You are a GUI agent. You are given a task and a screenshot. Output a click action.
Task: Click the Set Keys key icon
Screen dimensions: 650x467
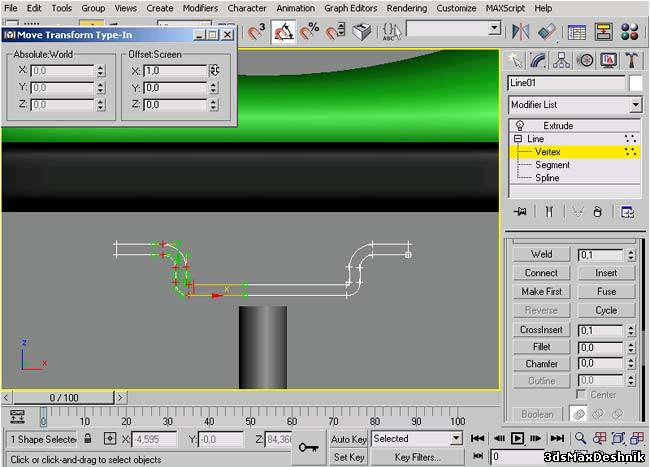coord(309,448)
